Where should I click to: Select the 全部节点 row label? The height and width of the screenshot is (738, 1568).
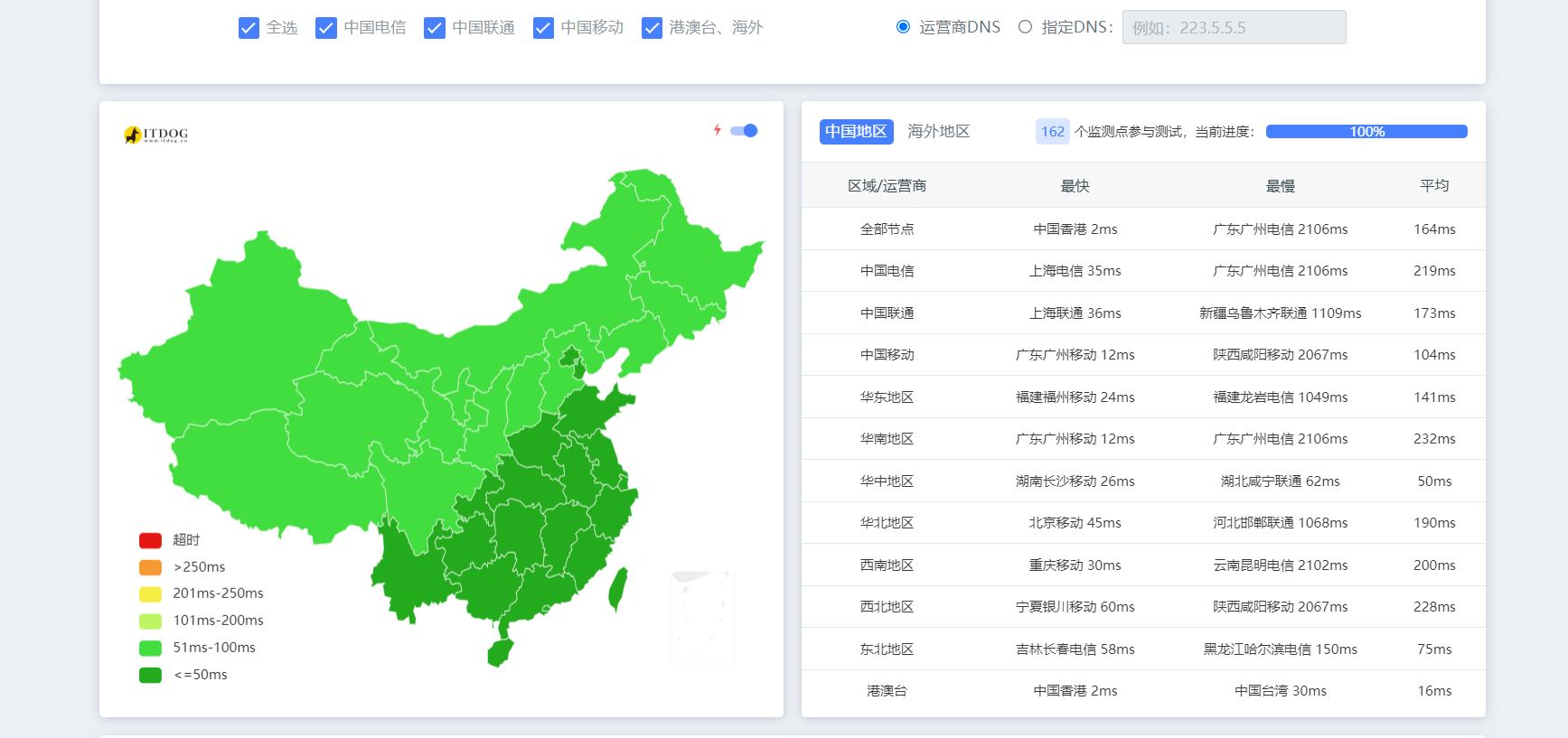click(x=887, y=229)
